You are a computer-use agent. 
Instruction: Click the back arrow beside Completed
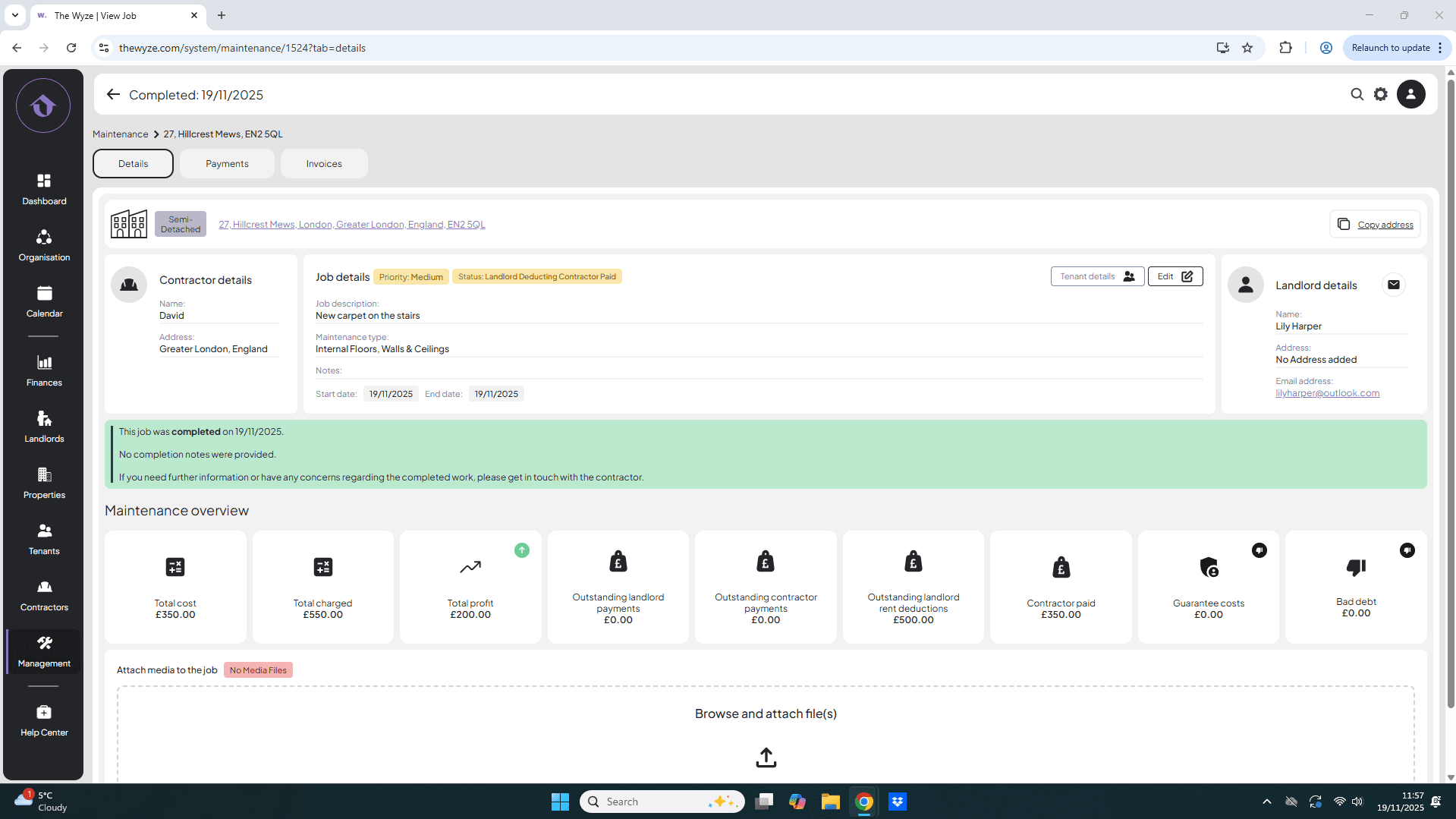113,95
